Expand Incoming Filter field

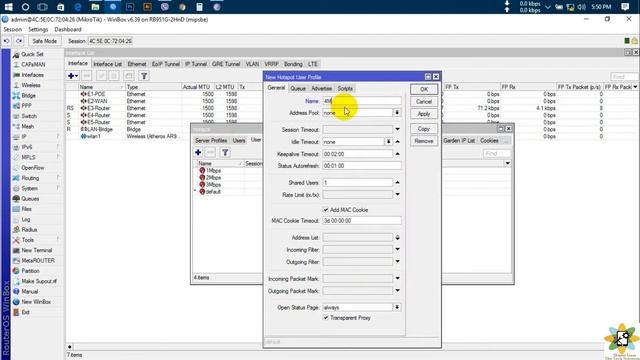[397, 249]
